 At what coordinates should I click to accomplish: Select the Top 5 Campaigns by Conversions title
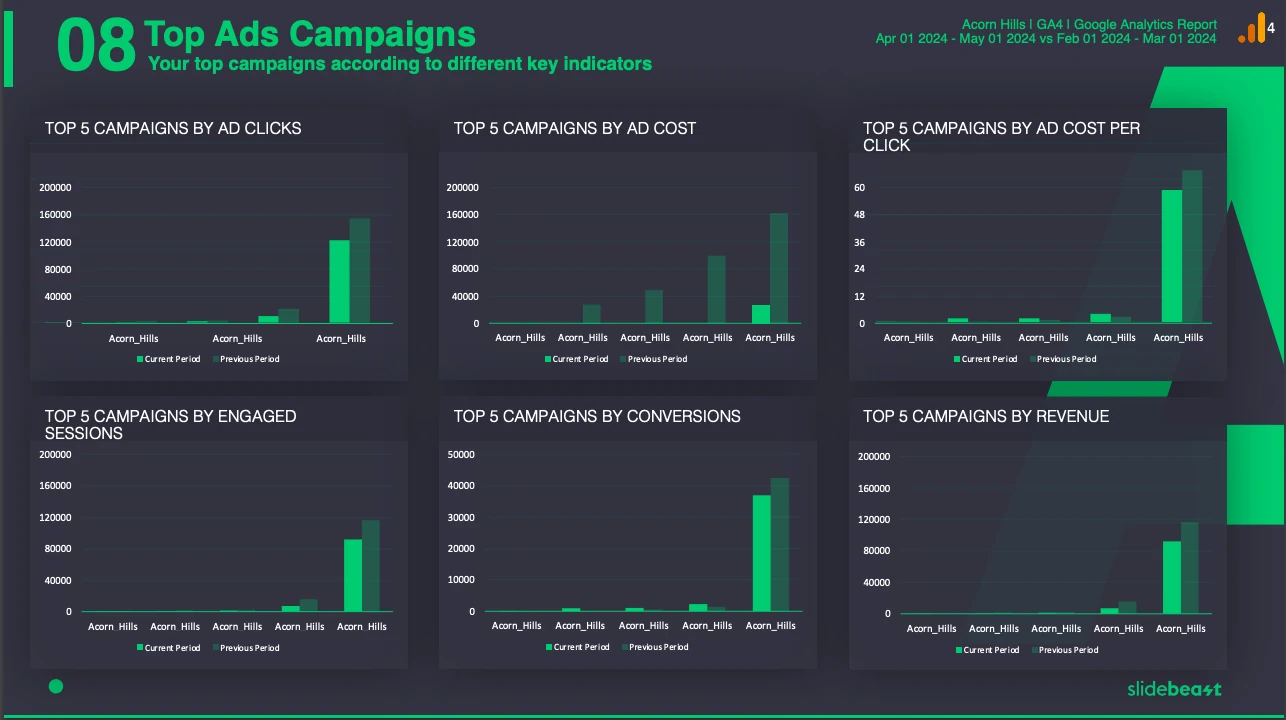pos(597,416)
